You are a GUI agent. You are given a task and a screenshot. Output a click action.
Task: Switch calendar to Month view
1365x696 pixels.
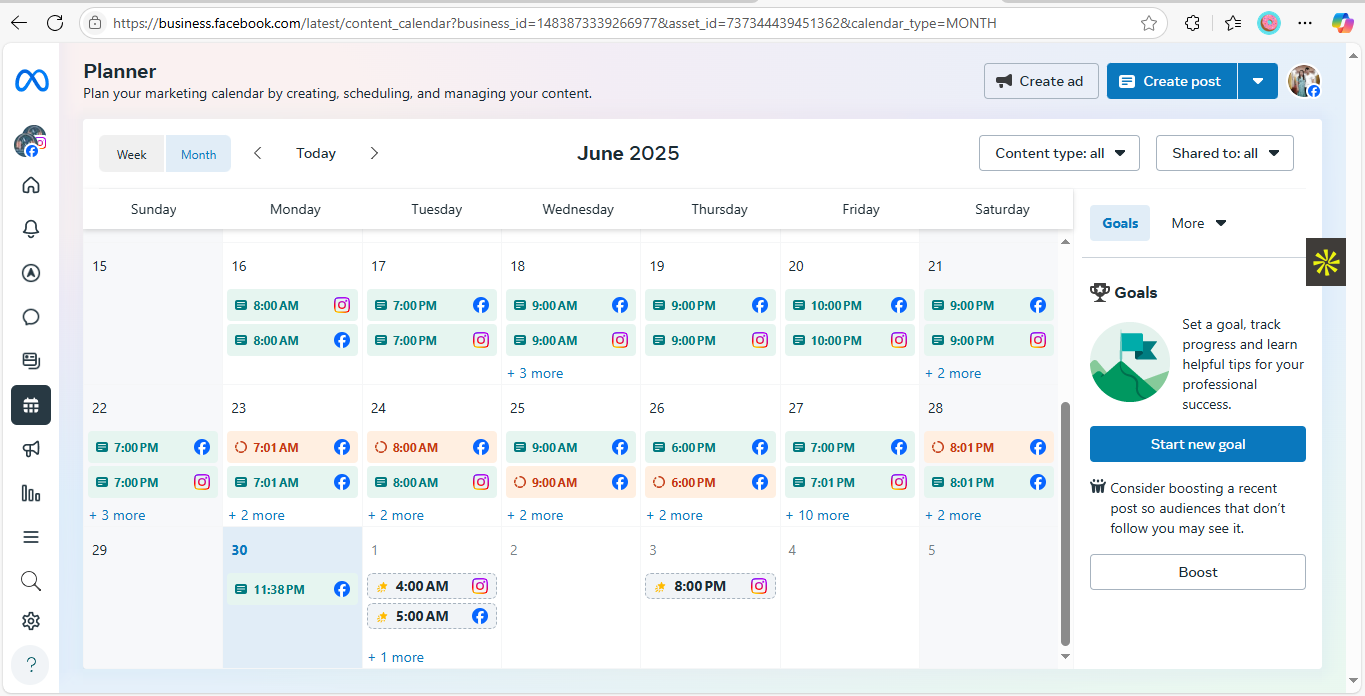point(198,154)
